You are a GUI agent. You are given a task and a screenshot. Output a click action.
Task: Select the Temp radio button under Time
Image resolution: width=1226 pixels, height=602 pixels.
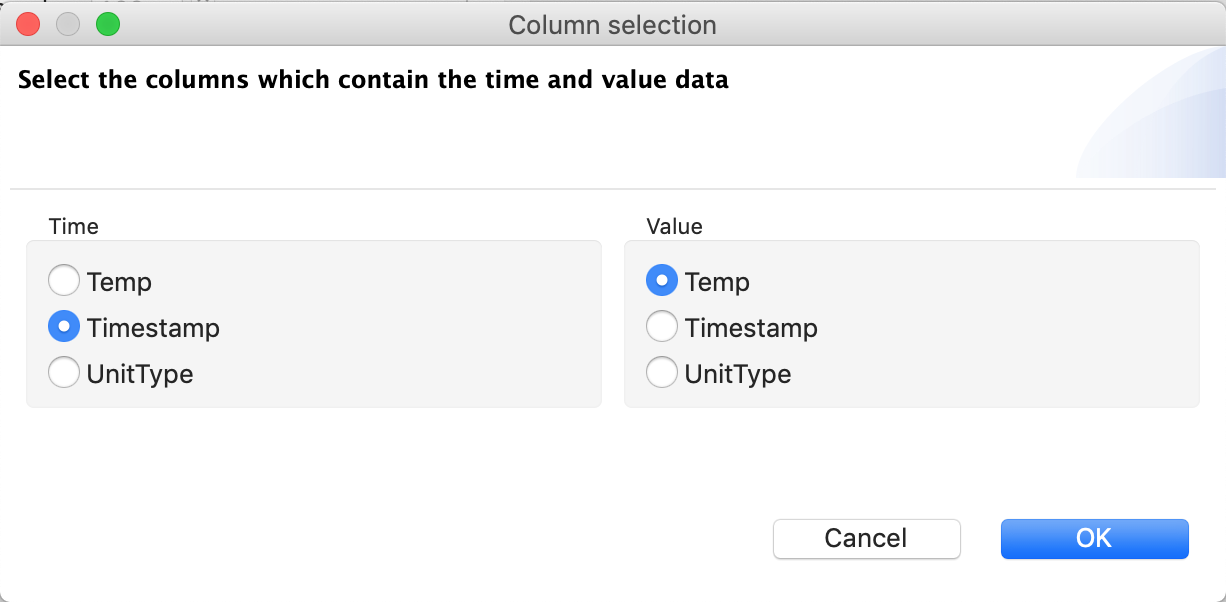tap(64, 282)
